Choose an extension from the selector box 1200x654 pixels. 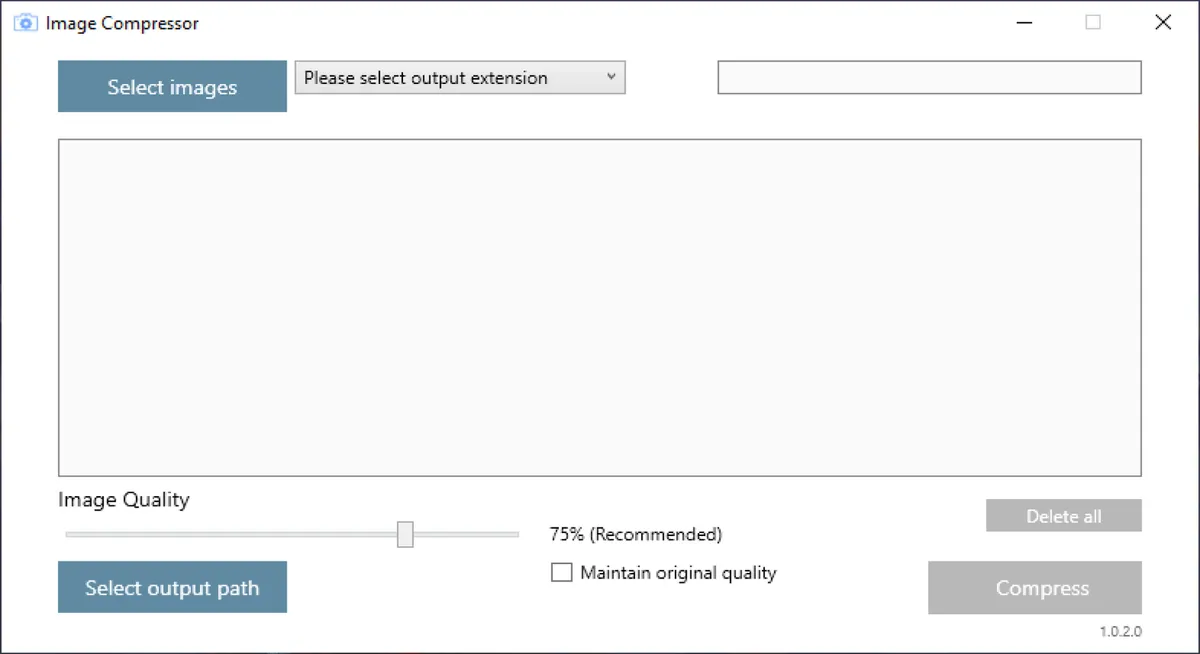459,77
